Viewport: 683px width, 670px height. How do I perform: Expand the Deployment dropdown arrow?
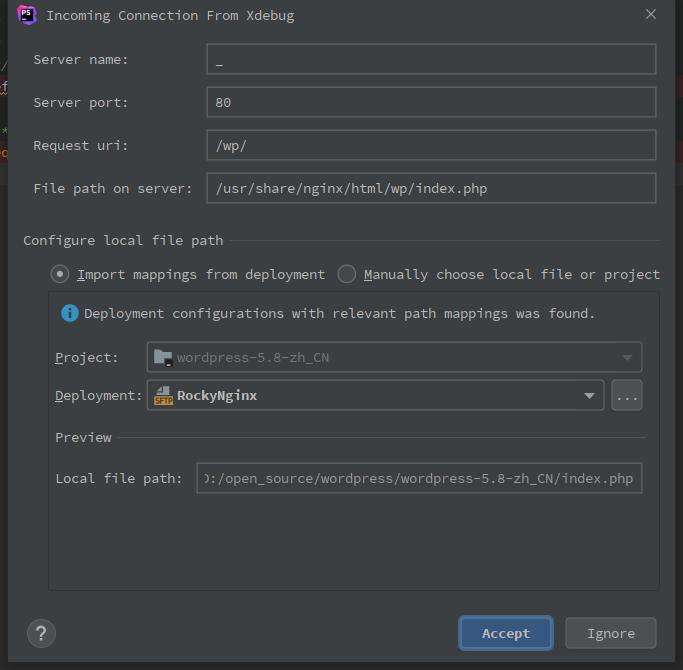[589, 396]
